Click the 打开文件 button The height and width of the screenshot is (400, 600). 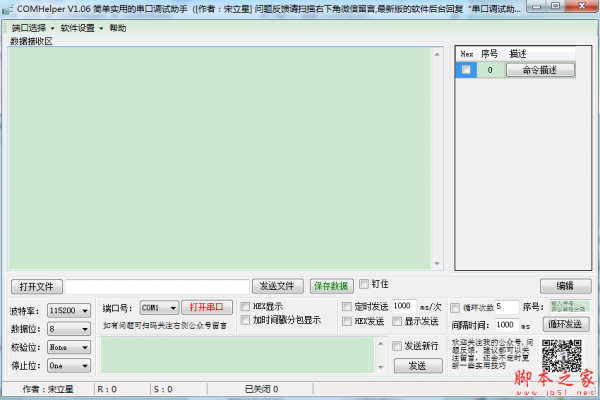point(37,287)
